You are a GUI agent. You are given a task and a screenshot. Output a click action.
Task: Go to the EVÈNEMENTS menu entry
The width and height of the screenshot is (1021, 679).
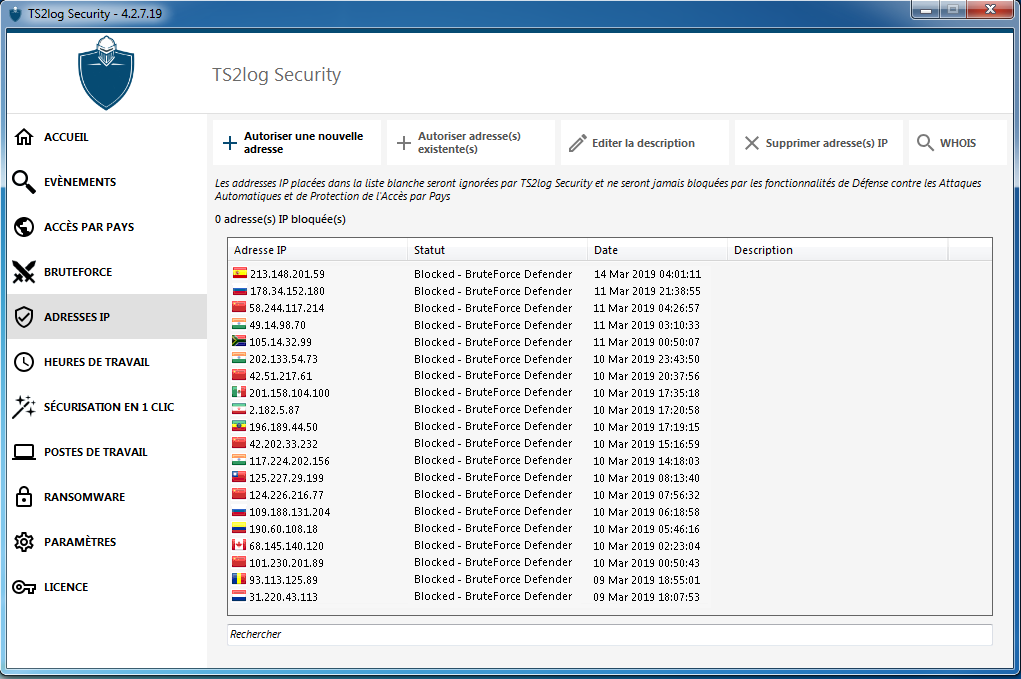[107, 182]
